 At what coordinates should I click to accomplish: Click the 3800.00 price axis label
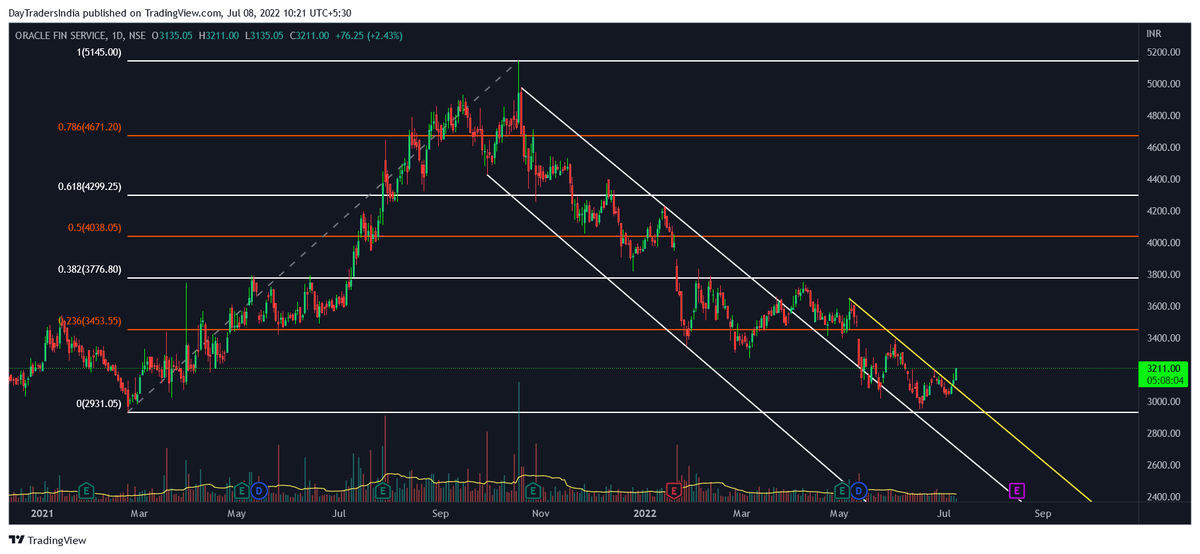[1163, 275]
